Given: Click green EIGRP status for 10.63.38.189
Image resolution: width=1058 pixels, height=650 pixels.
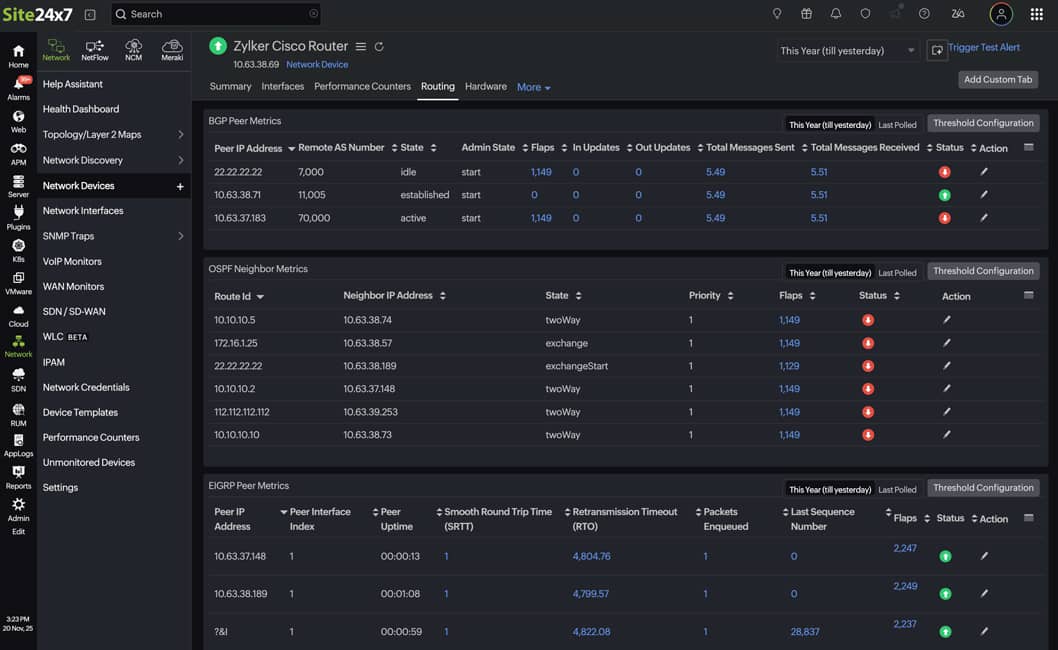Looking at the screenshot, I should (x=945, y=593).
